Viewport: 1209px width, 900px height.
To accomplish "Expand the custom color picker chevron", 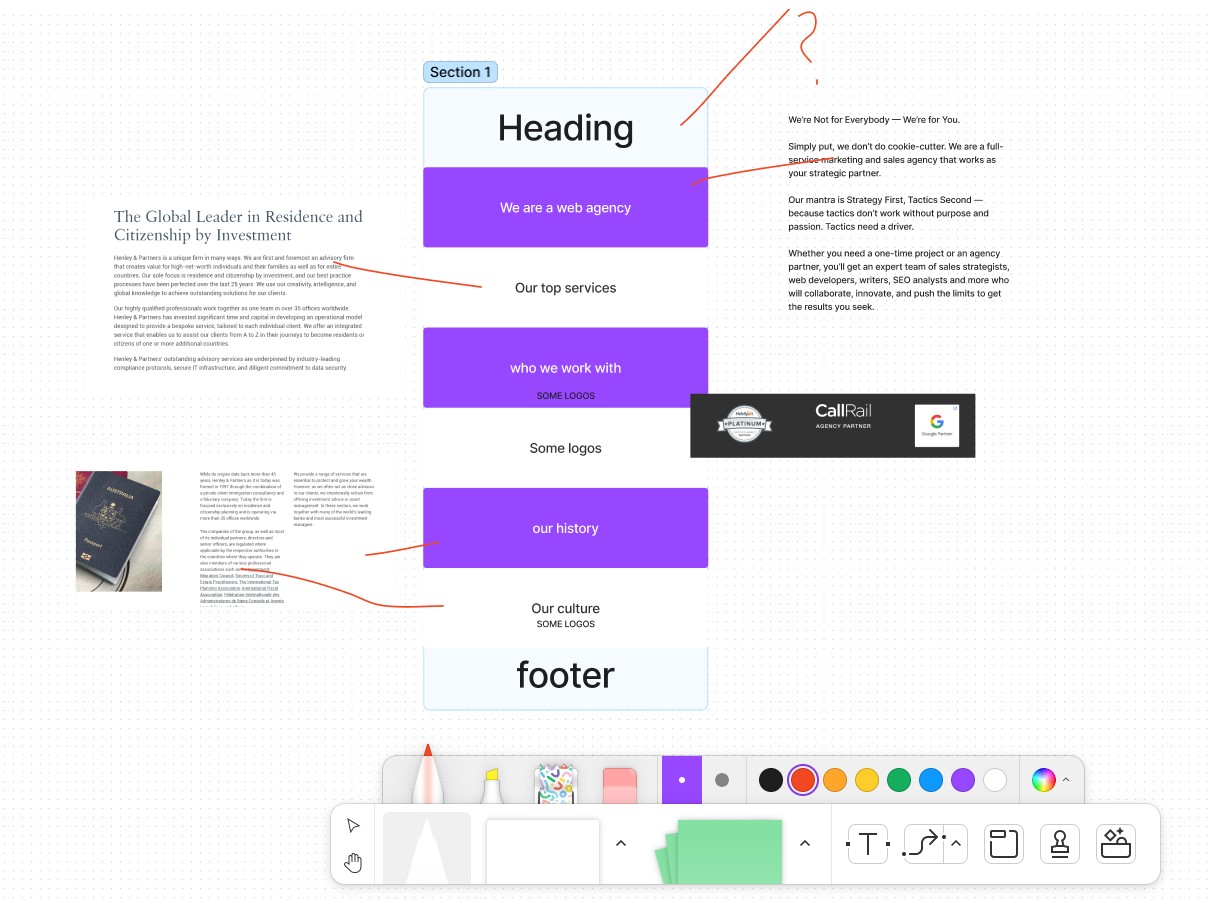I will [x=1066, y=780].
